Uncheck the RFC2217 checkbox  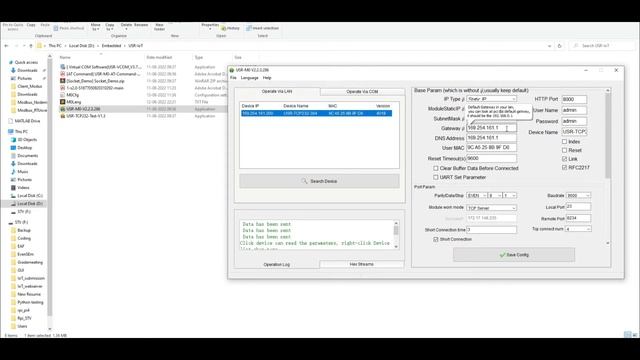pyautogui.click(x=564, y=167)
